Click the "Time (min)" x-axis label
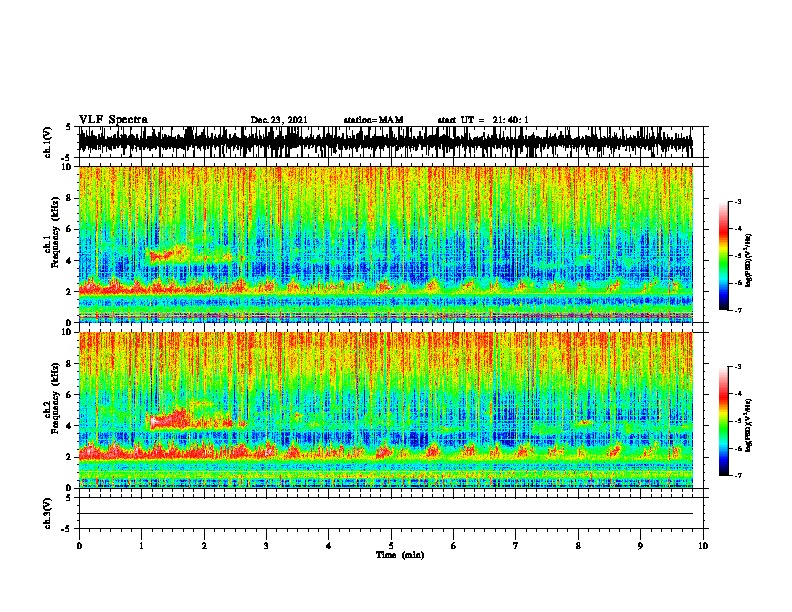 tap(400, 555)
